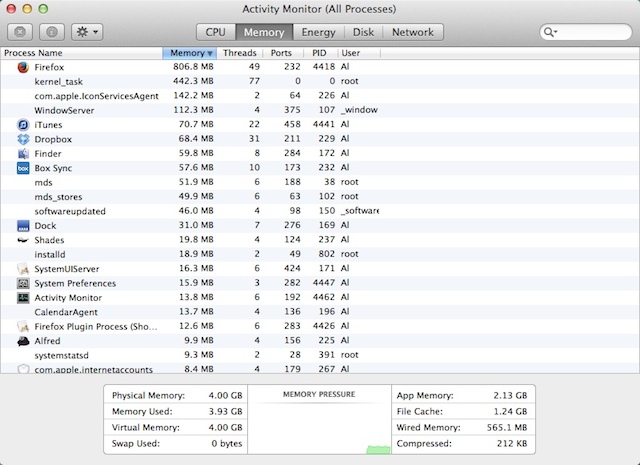Image resolution: width=640 pixels, height=465 pixels.
Task: Click the Wired Memory 565.1 MB value
Action: (x=507, y=427)
